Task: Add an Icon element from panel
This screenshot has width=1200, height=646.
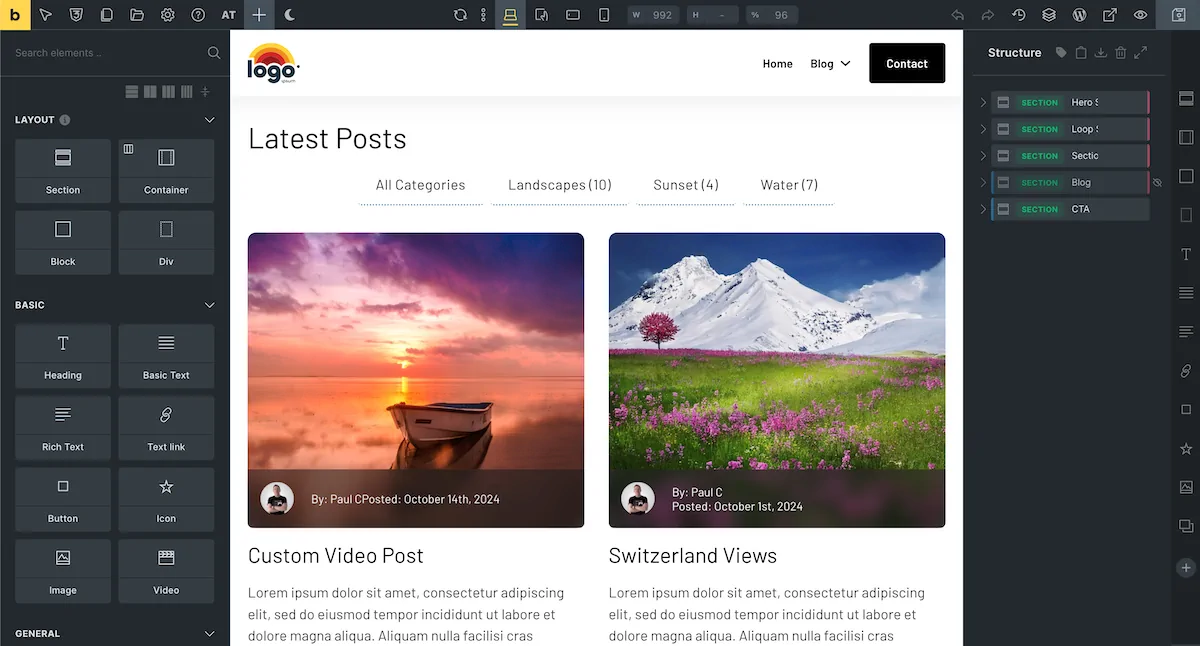Action: click(x=166, y=499)
